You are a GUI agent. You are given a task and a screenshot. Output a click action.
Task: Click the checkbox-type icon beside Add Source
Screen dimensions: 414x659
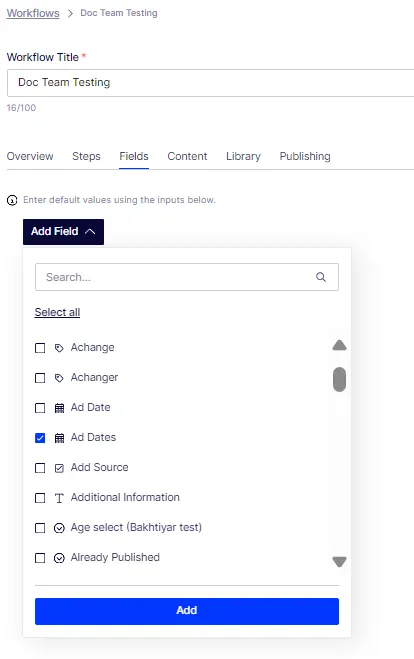pyautogui.click(x=59, y=468)
